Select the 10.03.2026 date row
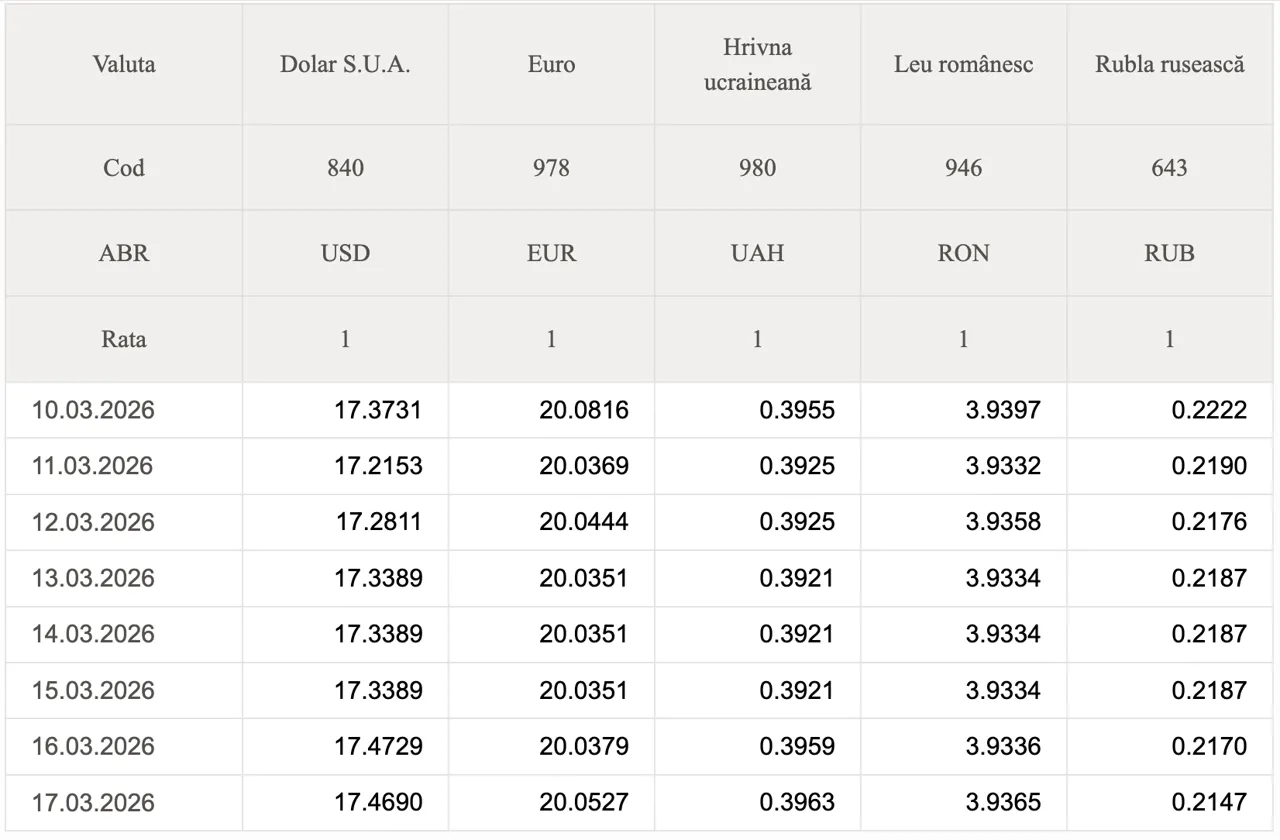 (93, 410)
